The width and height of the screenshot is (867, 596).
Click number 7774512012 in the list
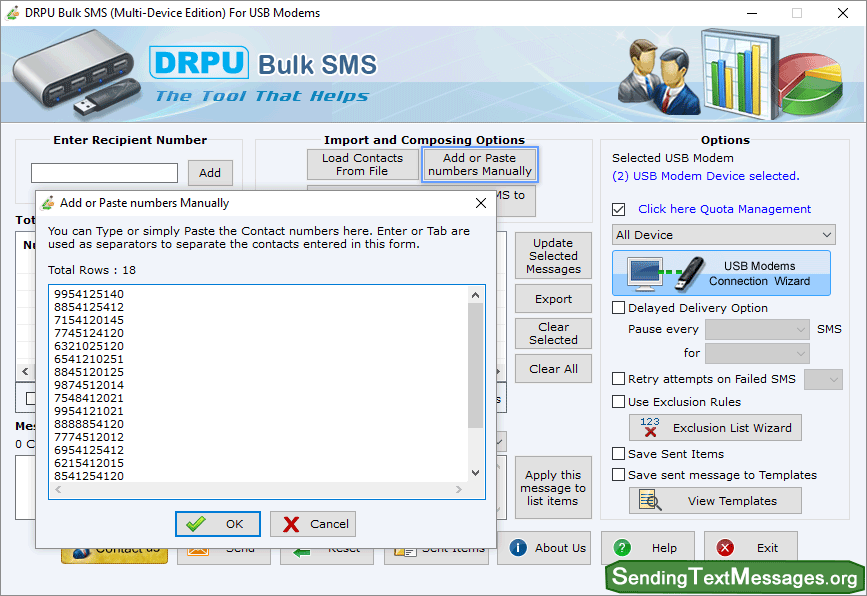point(89,437)
